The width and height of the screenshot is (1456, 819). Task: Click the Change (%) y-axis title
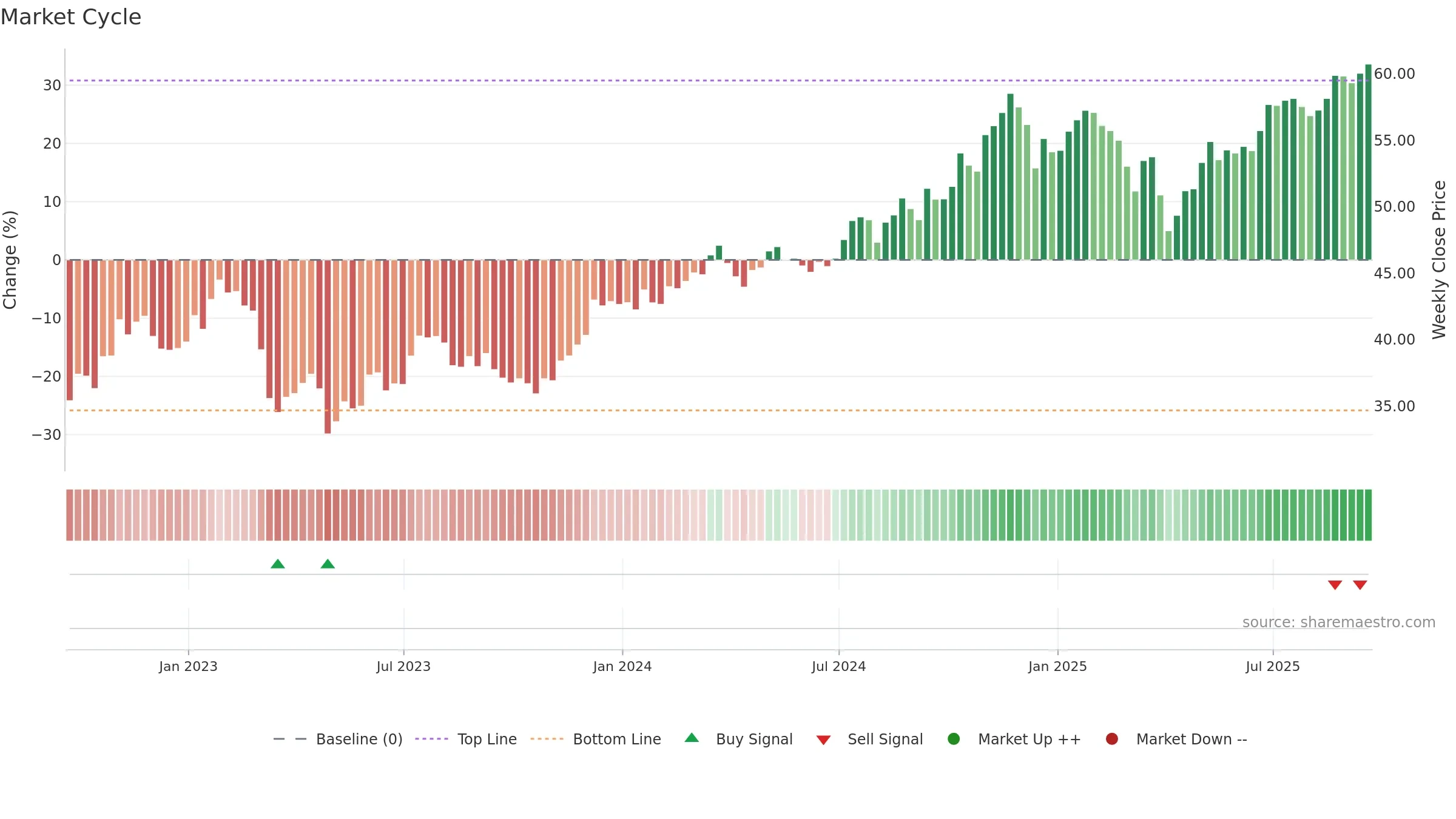coord(10,260)
